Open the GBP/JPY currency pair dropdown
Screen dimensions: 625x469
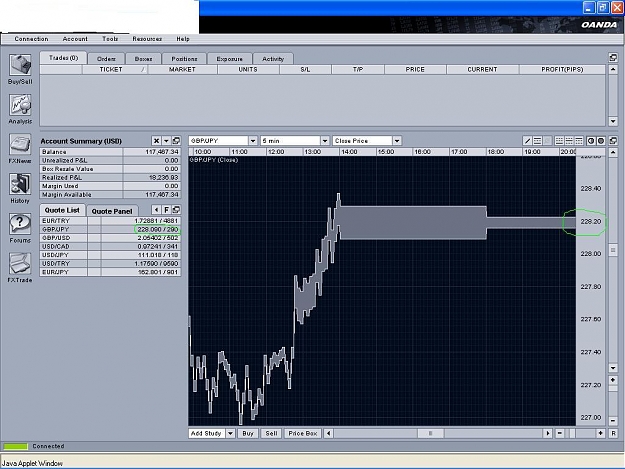coord(253,141)
